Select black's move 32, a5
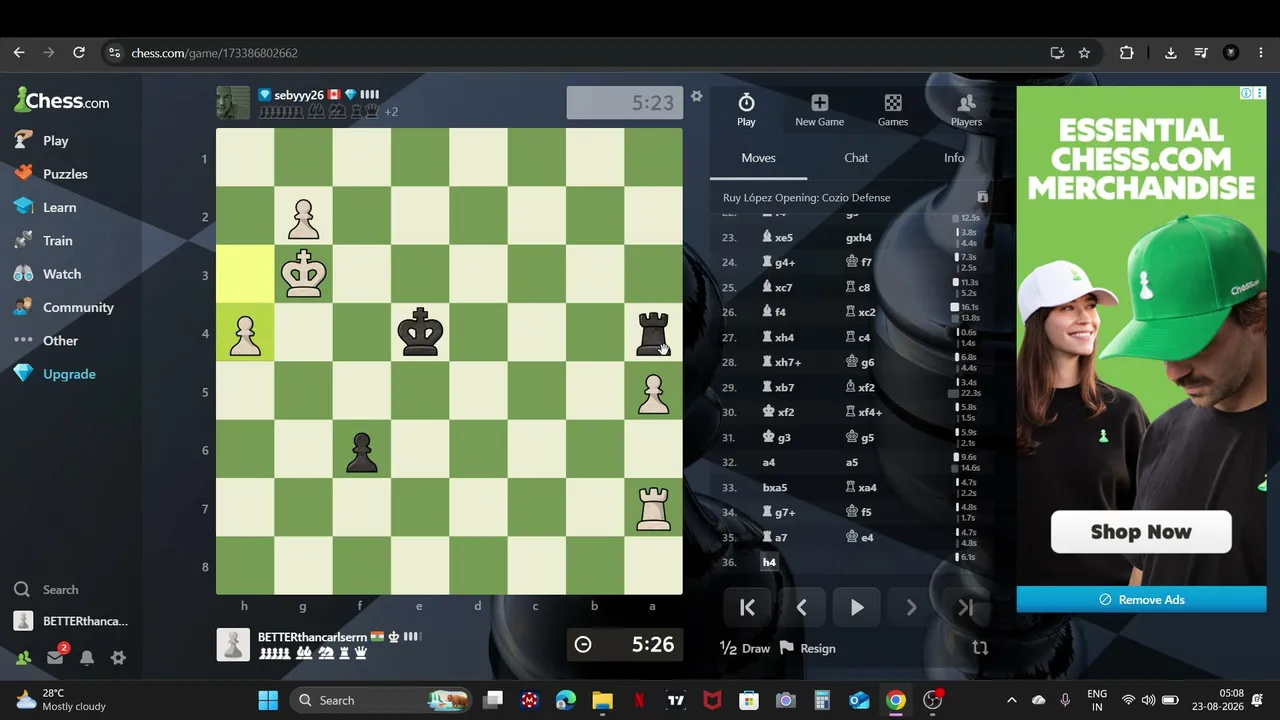1280x720 pixels. (852, 462)
